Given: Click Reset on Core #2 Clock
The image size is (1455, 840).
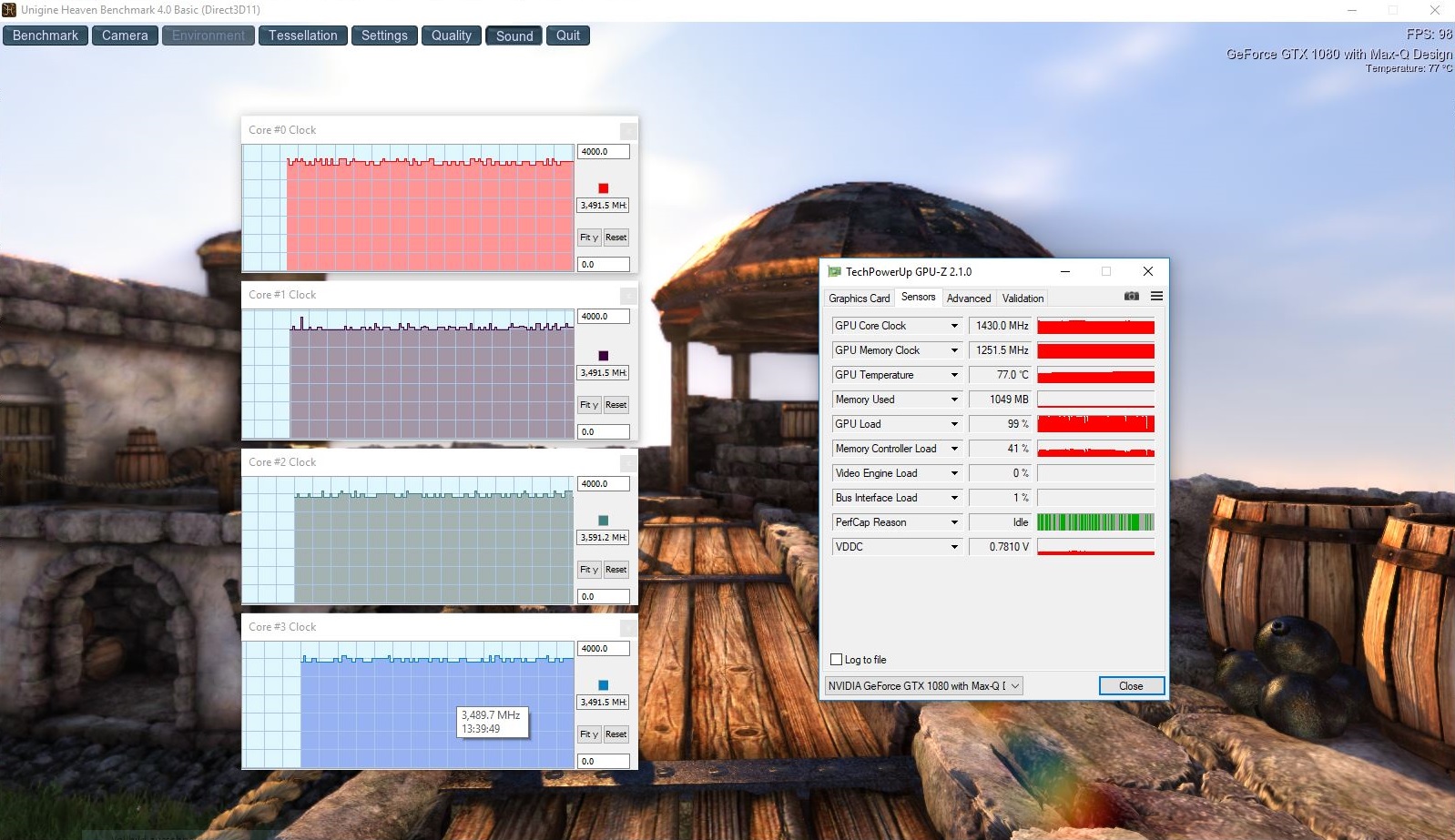Looking at the screenshot, I should 616,570.
